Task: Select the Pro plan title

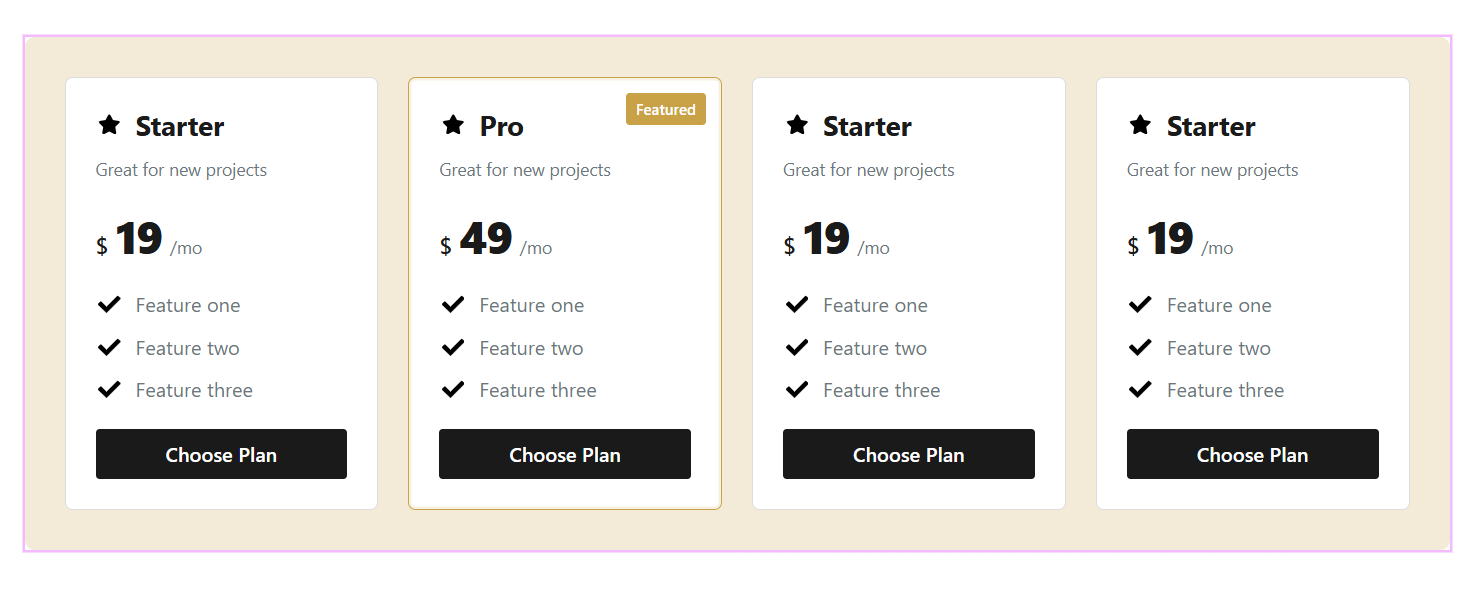Action: (x=501, y=127)
